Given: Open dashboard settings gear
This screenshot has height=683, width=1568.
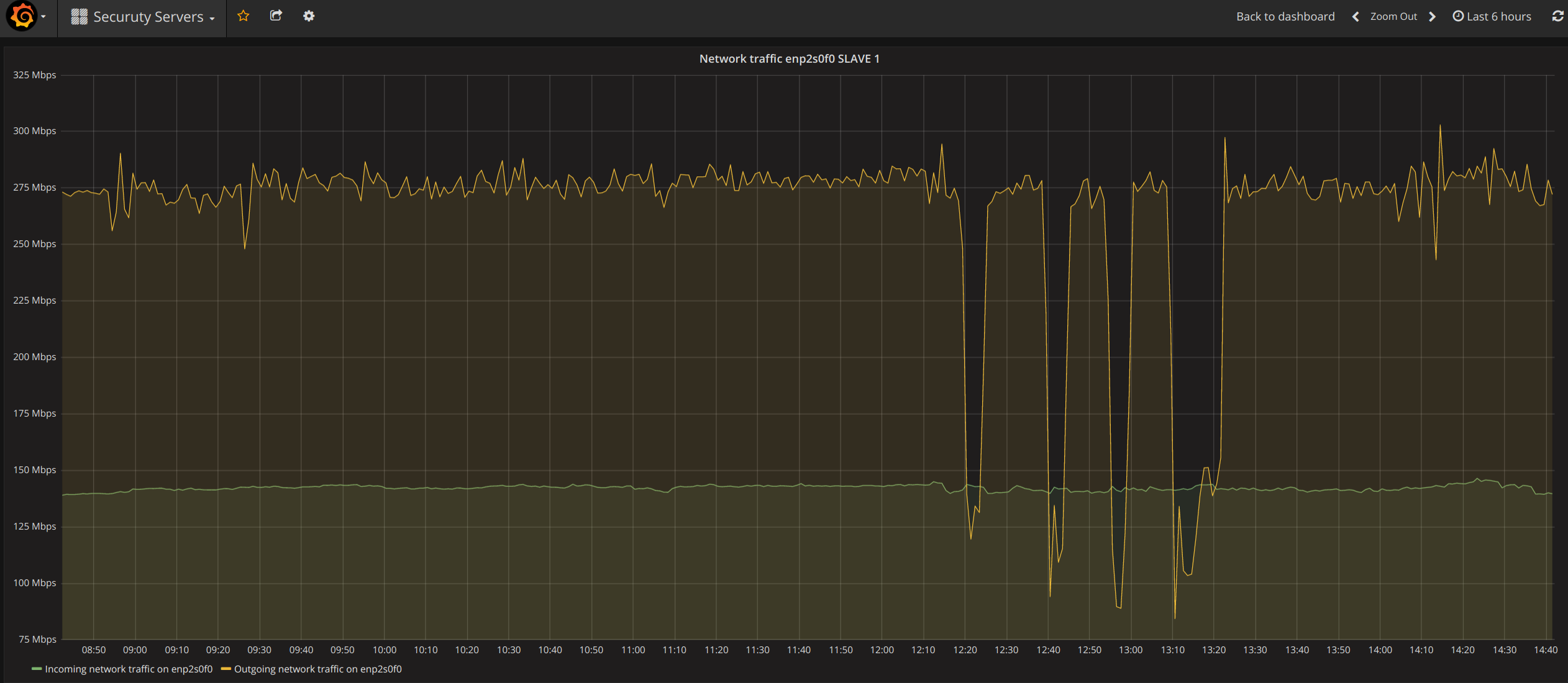Looking at the screenshot, I should [x=309, y=16].
